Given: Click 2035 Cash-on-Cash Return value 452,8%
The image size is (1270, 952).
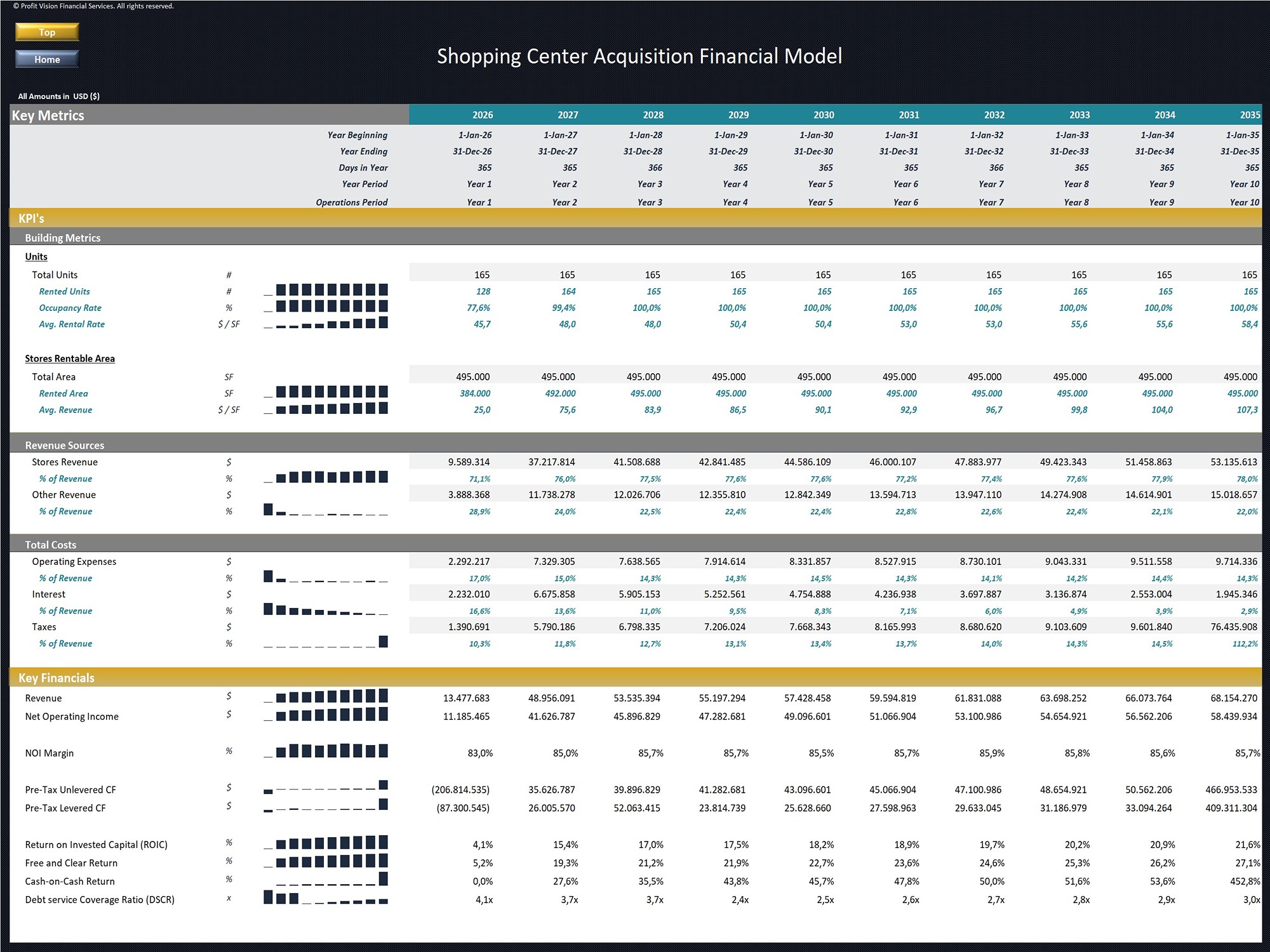Looking at the screenshot, I should click(1245, 882).
